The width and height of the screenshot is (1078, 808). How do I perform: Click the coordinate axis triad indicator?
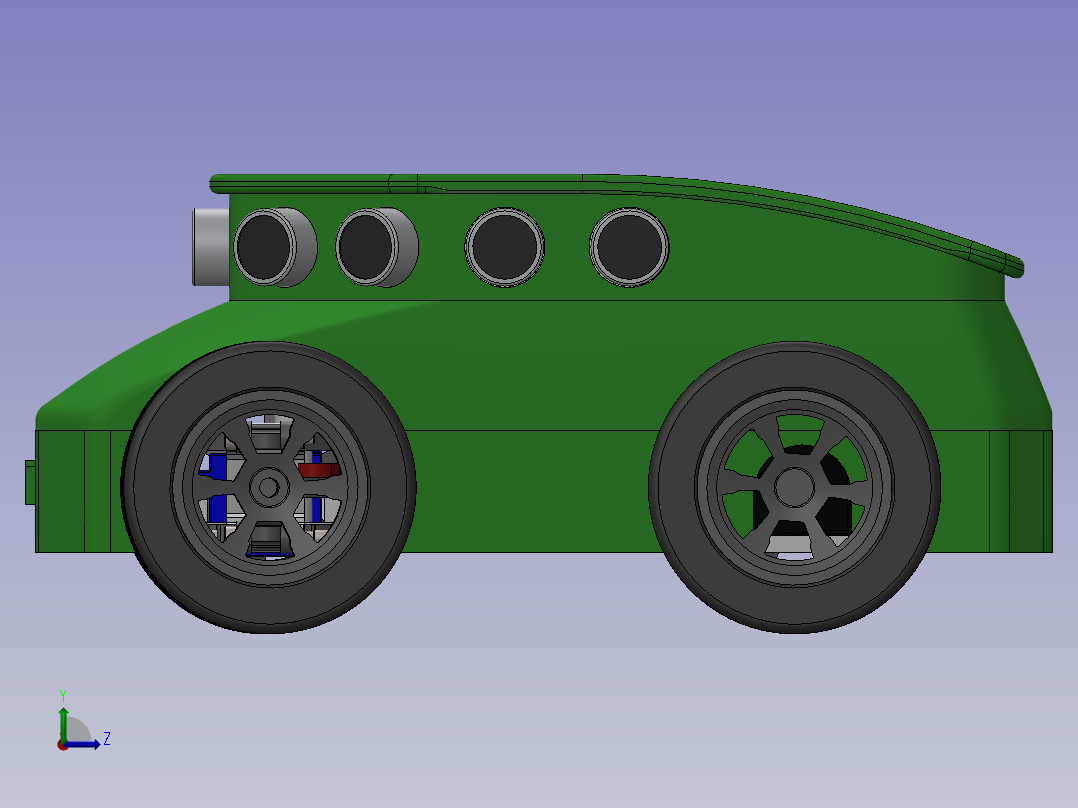pyautogui.click(x=82, y=722)
